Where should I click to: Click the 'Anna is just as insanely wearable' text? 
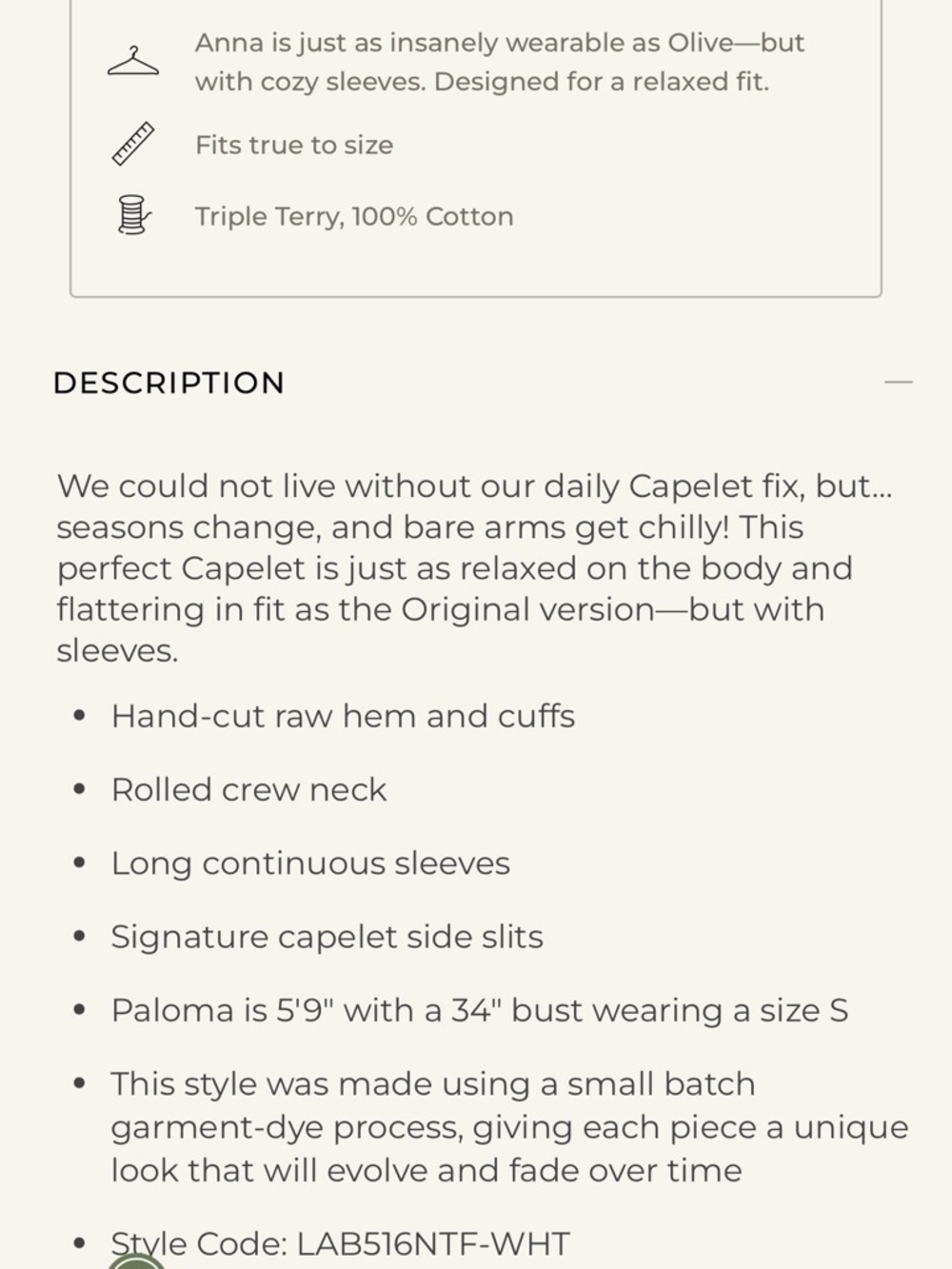499,43
